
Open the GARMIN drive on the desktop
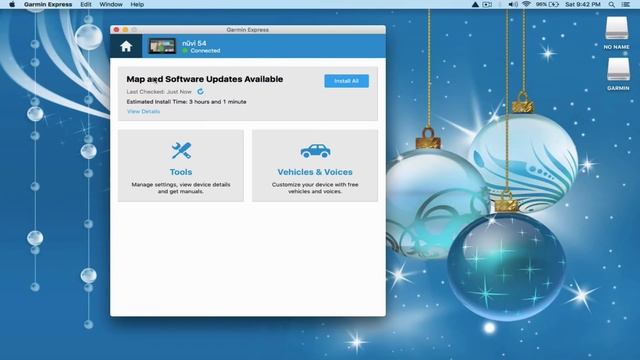pyautogui.click(x=618, y=74)
